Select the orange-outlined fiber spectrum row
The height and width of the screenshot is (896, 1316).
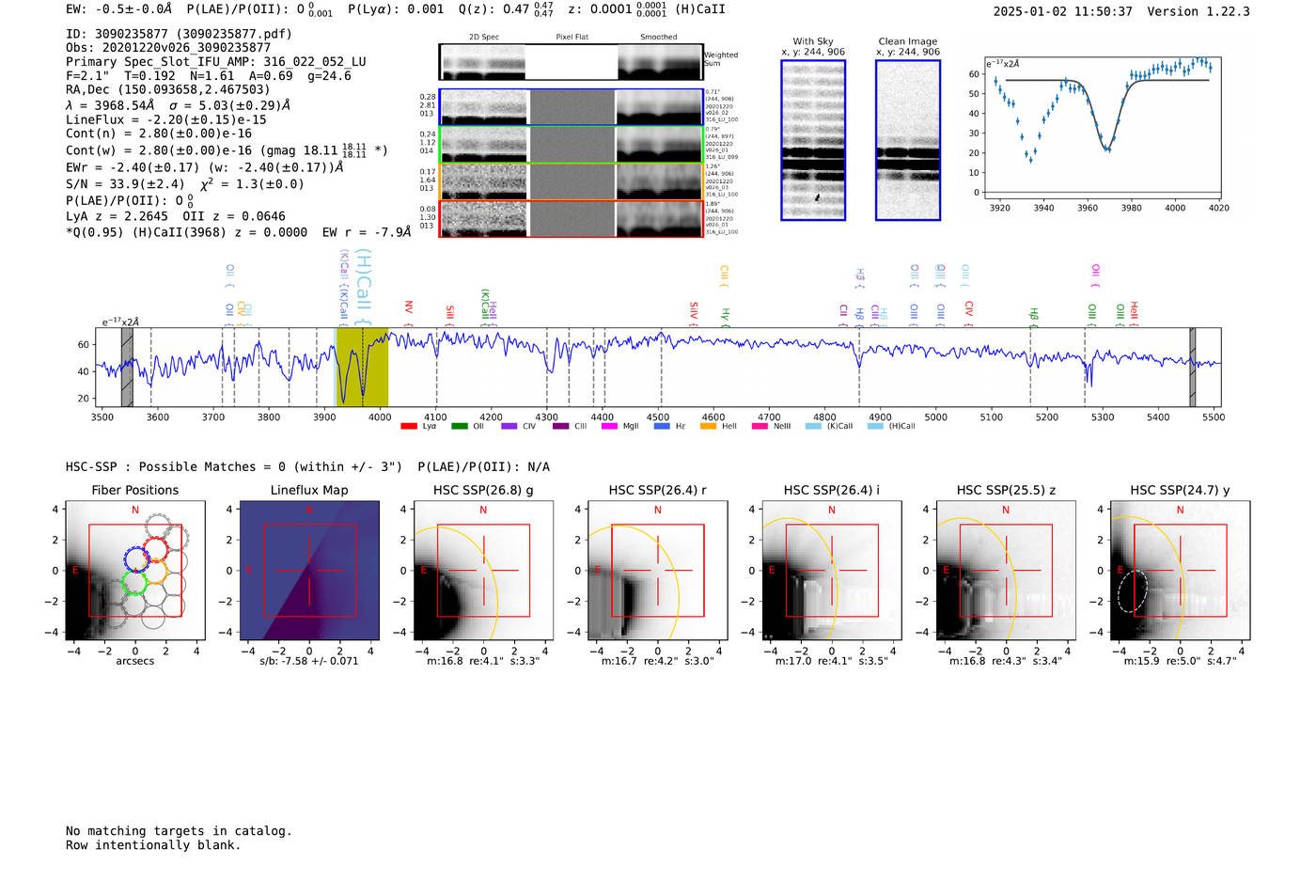point(571,181)
